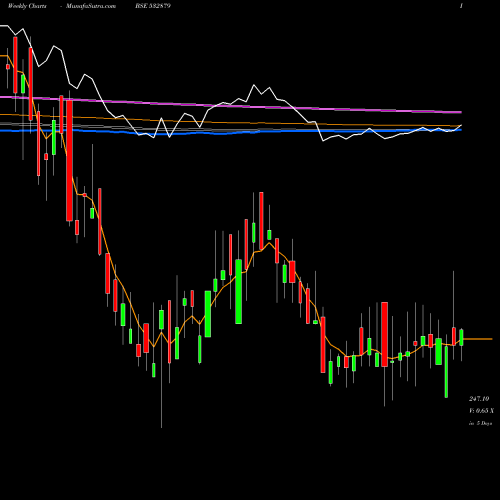Click the 247.10 price value
Viewport: 500px width, 500px height.
click(479, 399)
